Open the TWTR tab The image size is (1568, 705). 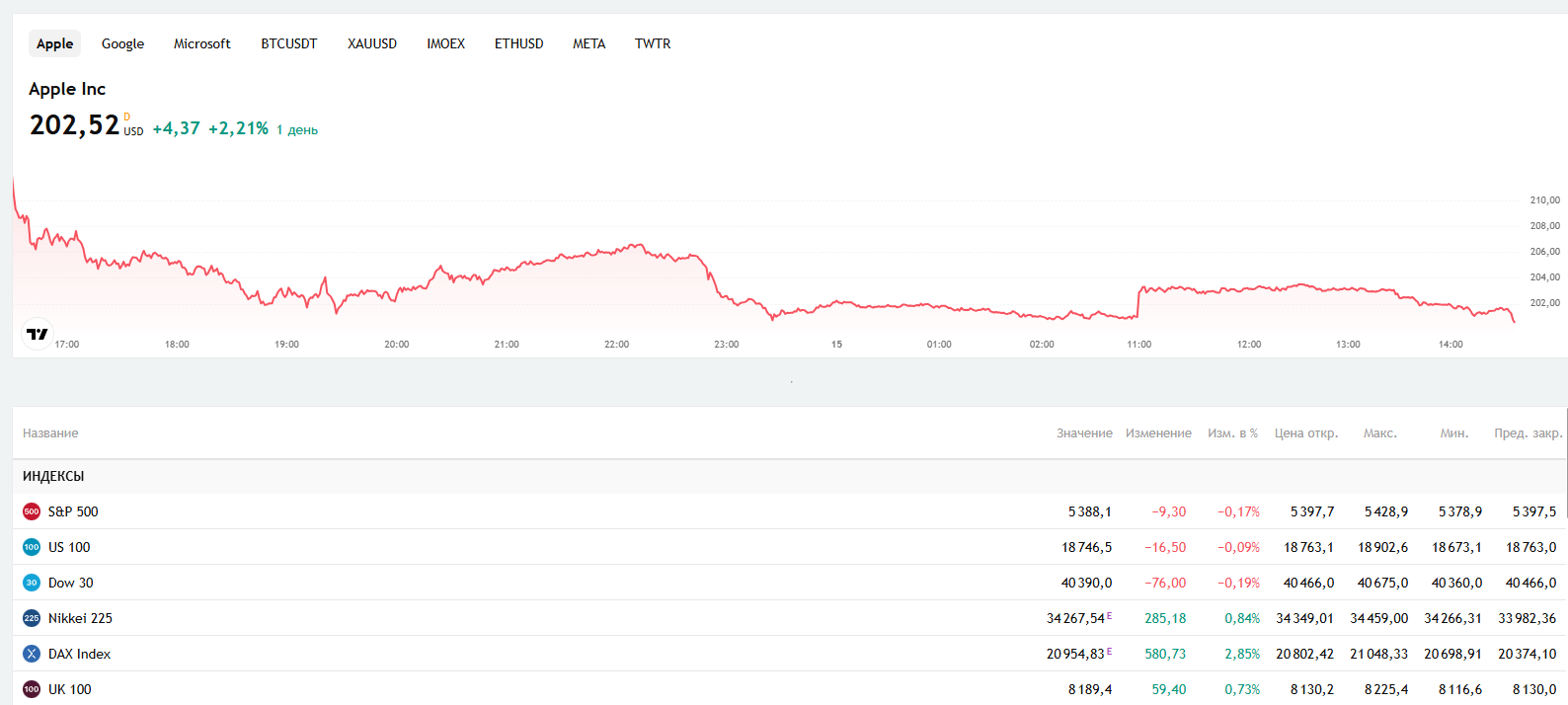point(653,43)
